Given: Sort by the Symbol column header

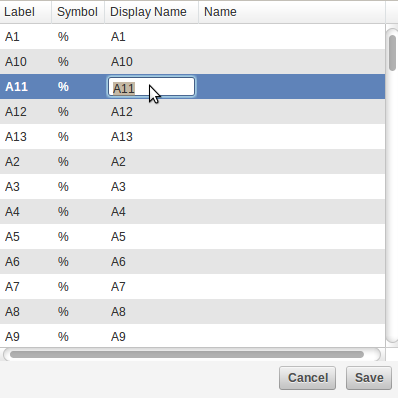Looking at the screenshot, I should [78, 12].
